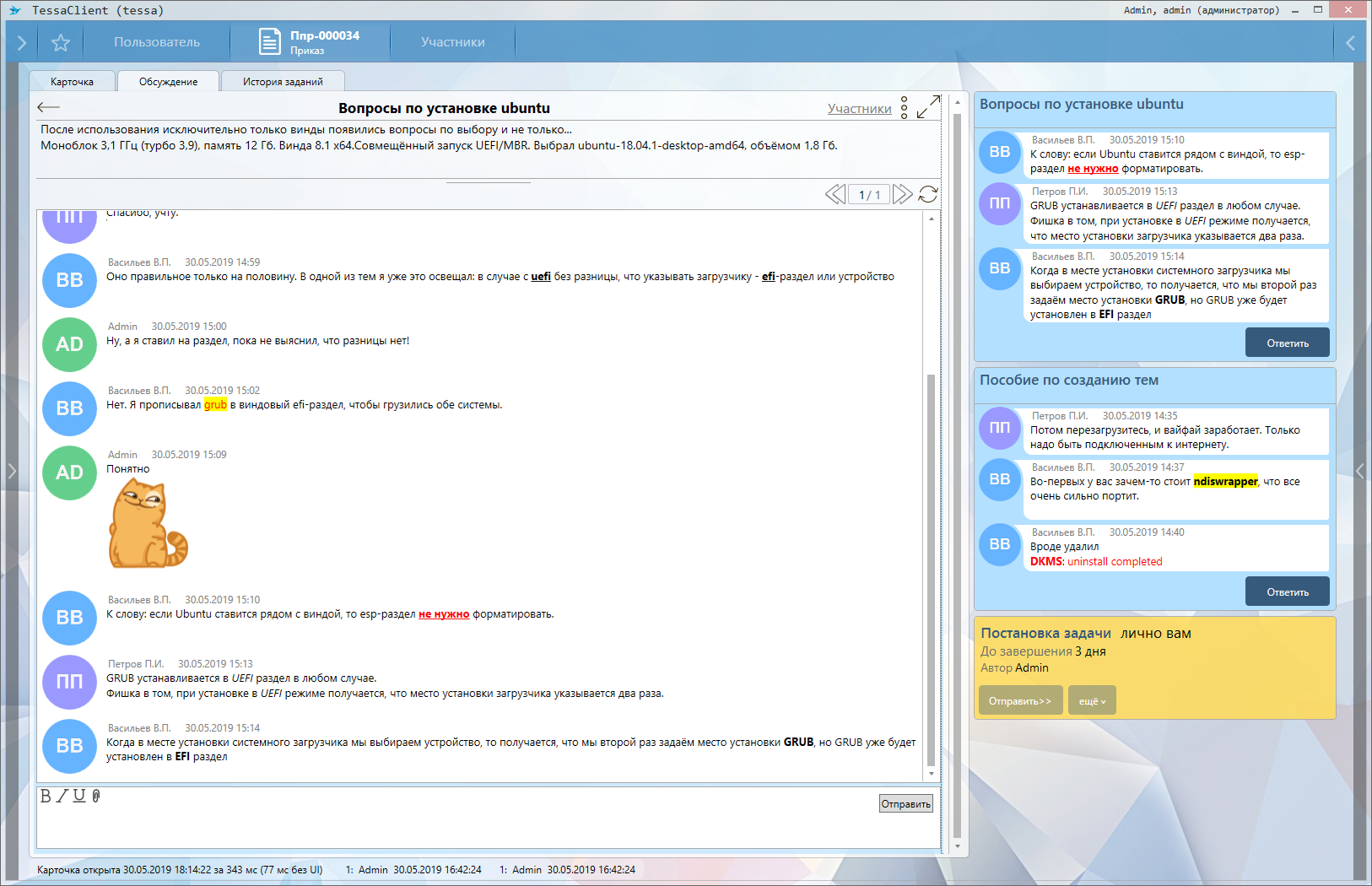The width and height of the screenshot is (1372, 886).
Task: Open the История заданий tab
Action: 283,82
